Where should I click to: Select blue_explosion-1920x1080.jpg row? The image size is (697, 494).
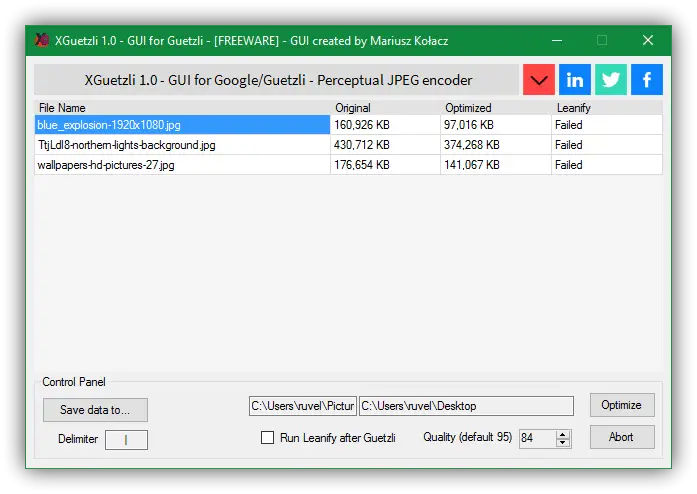(x=348, y=125)
